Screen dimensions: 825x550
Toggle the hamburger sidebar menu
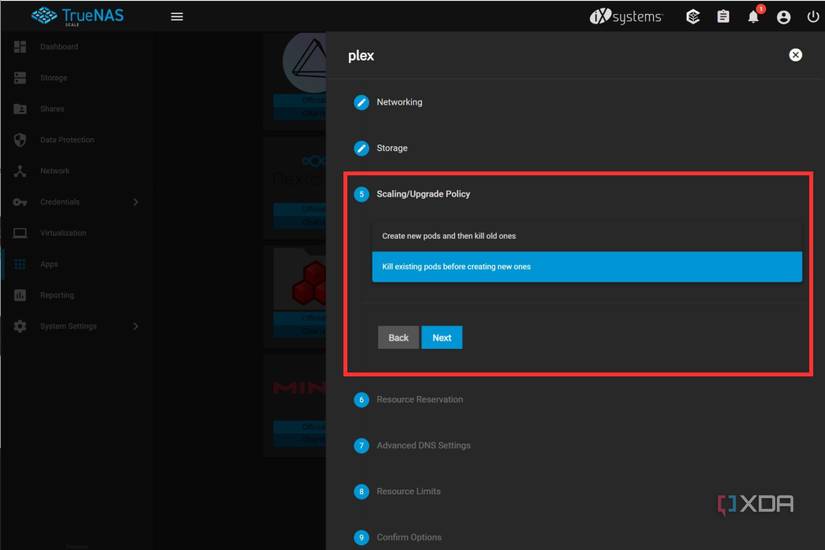click(177, 16)
